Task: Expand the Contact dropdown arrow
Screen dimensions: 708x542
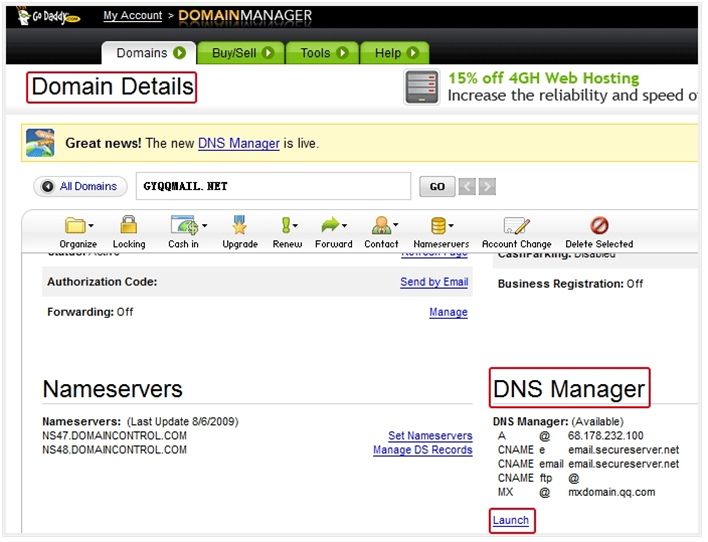Action: point(396,224)
